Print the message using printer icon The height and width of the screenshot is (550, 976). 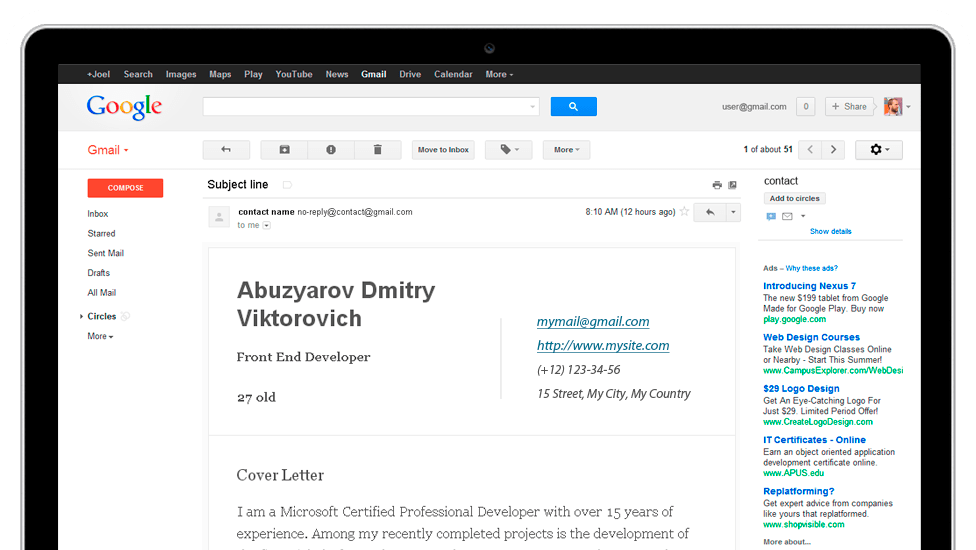click(717, 185)
